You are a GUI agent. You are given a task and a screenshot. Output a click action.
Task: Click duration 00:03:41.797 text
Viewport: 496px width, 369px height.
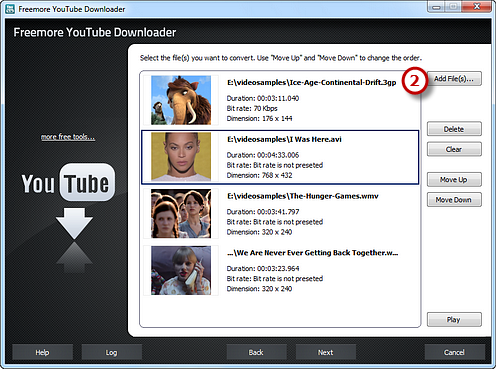tap(263, 212)
